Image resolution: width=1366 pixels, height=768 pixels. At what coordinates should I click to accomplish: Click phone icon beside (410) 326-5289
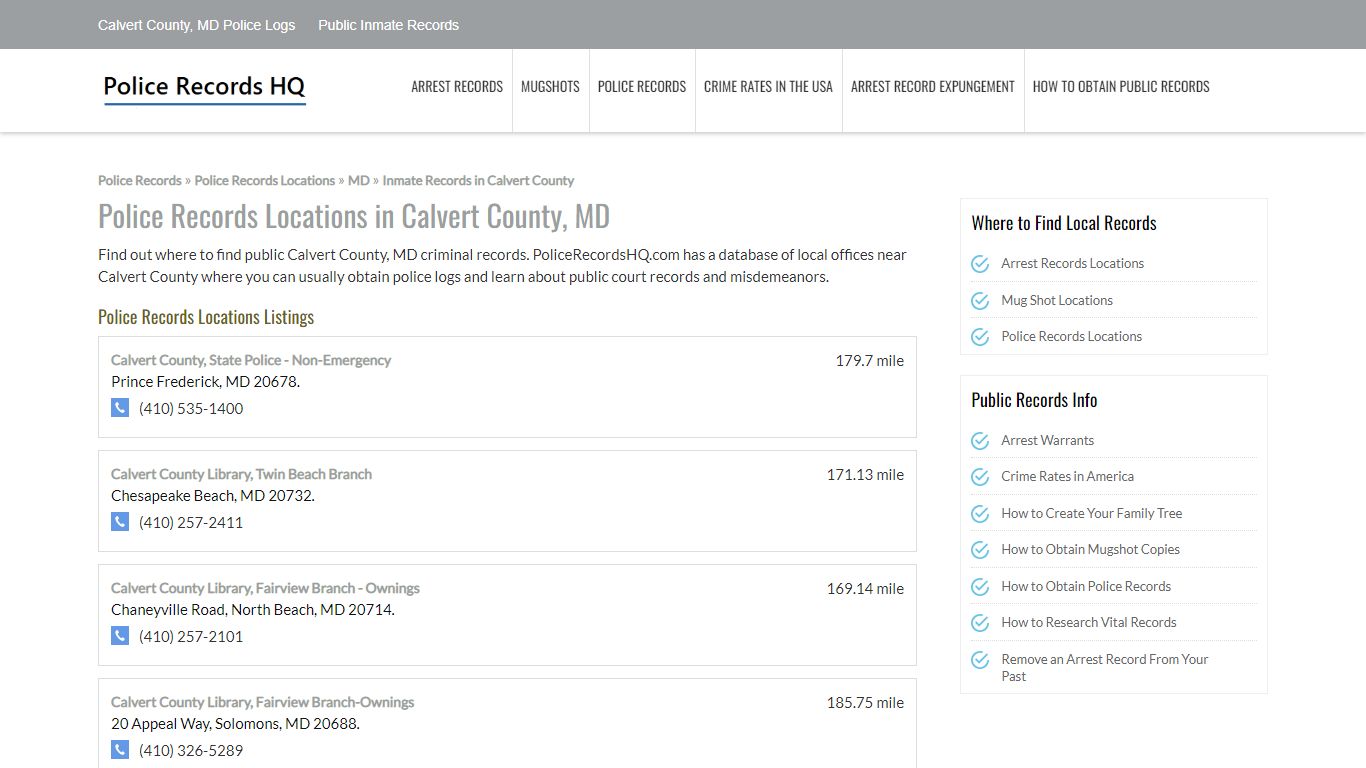(120, 750)
